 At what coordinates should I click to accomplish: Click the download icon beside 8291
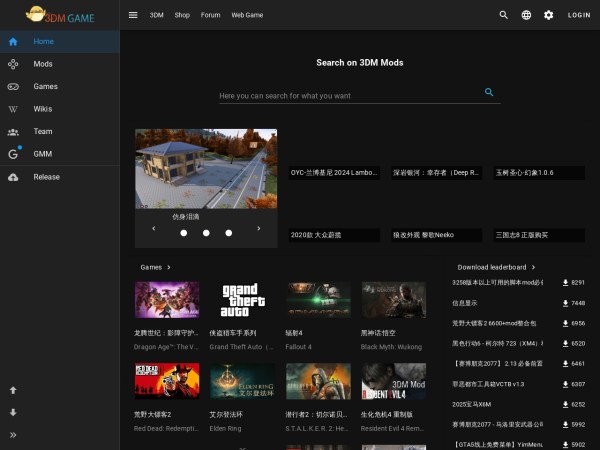click(x=565, y=282)
